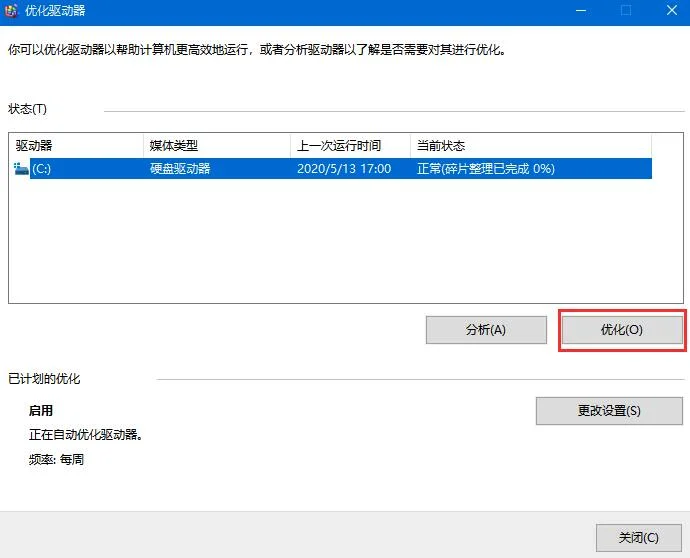Click the 分析(A) analyze button
This screenshot has height=558, width=690.
[x=486, y=330]
